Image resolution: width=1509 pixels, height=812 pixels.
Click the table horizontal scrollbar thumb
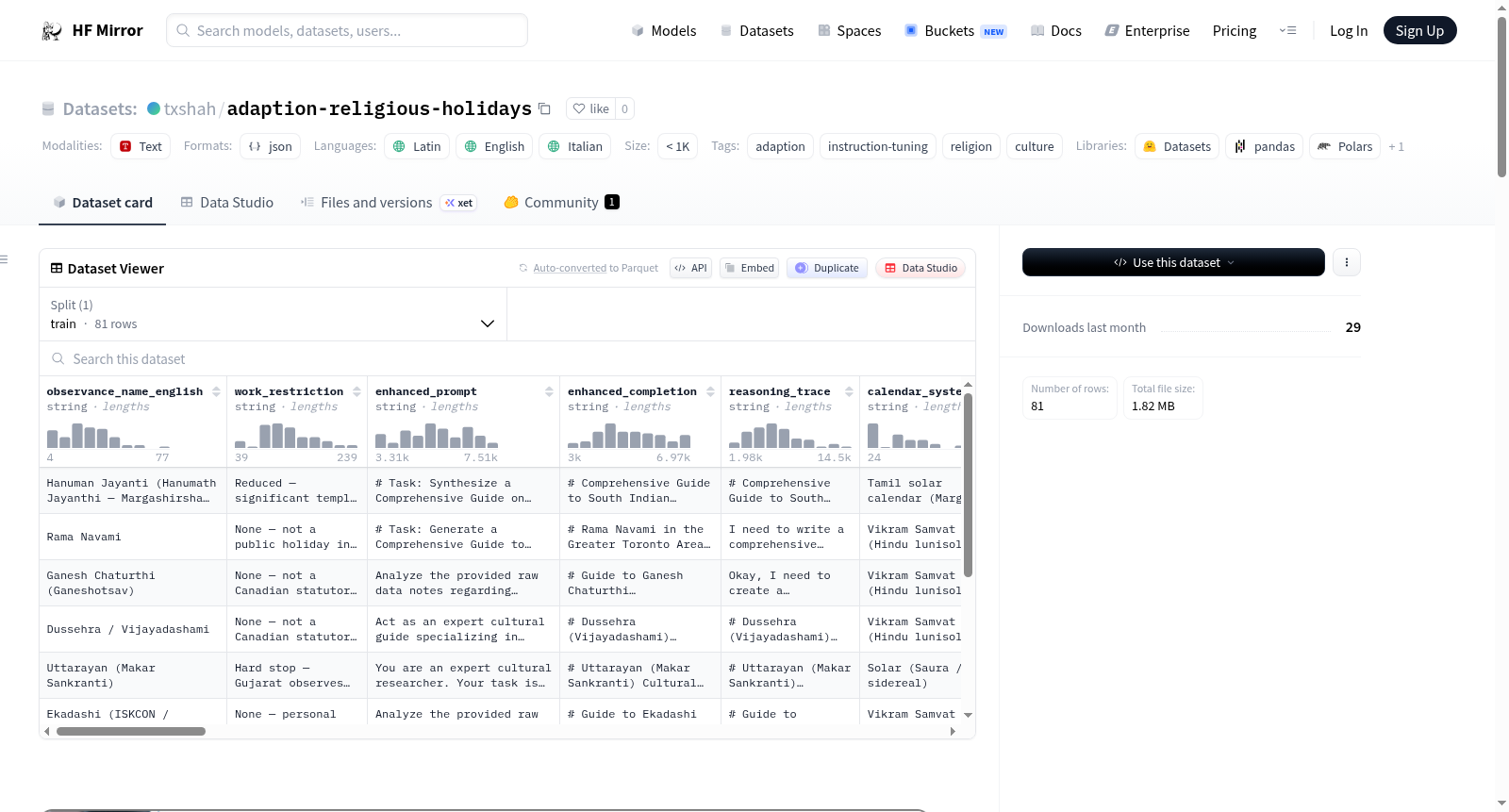[x=131, y=731]
